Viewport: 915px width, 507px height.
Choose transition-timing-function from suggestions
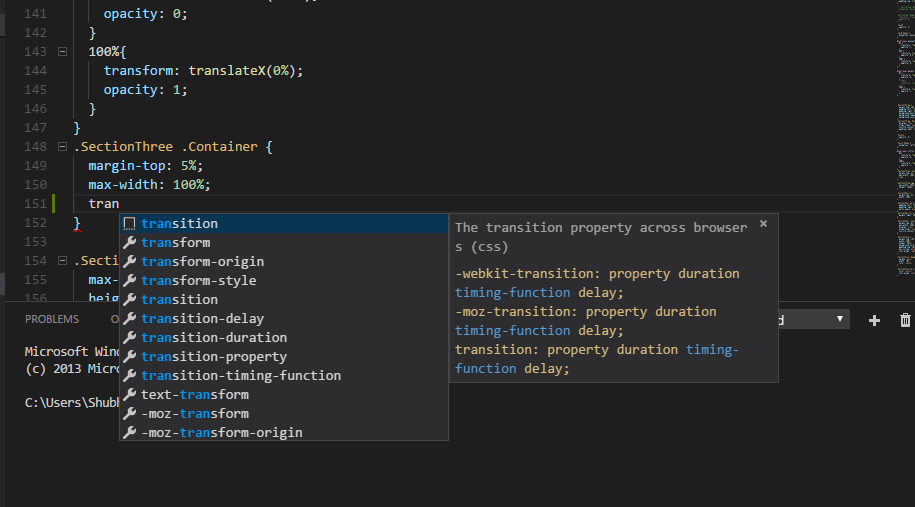click(284, 375)
